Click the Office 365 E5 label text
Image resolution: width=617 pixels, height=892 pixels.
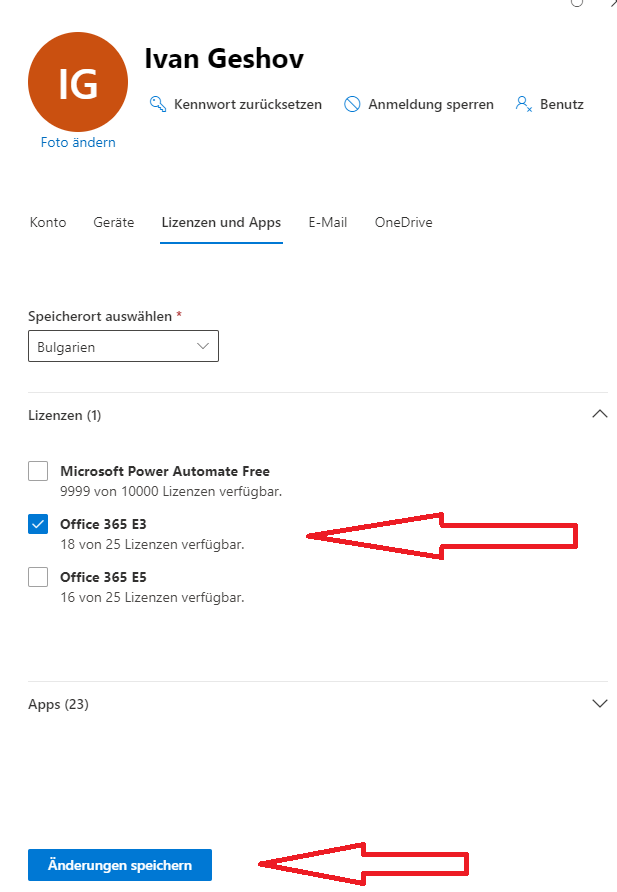[103, 577]
